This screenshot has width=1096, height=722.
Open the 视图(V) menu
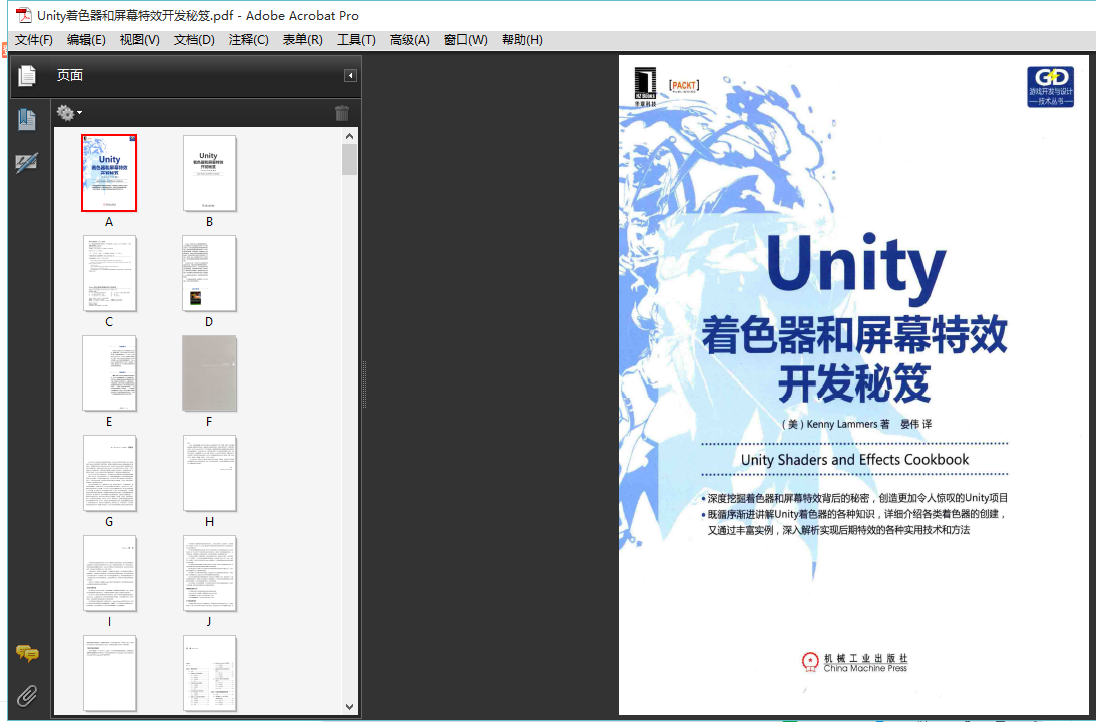point(139,40)
